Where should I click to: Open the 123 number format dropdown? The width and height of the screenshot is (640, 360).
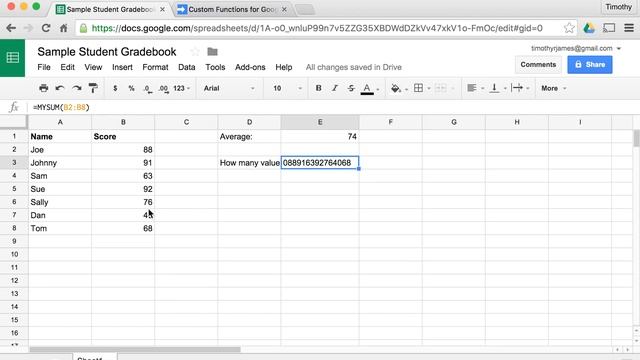tap(182, 88)
